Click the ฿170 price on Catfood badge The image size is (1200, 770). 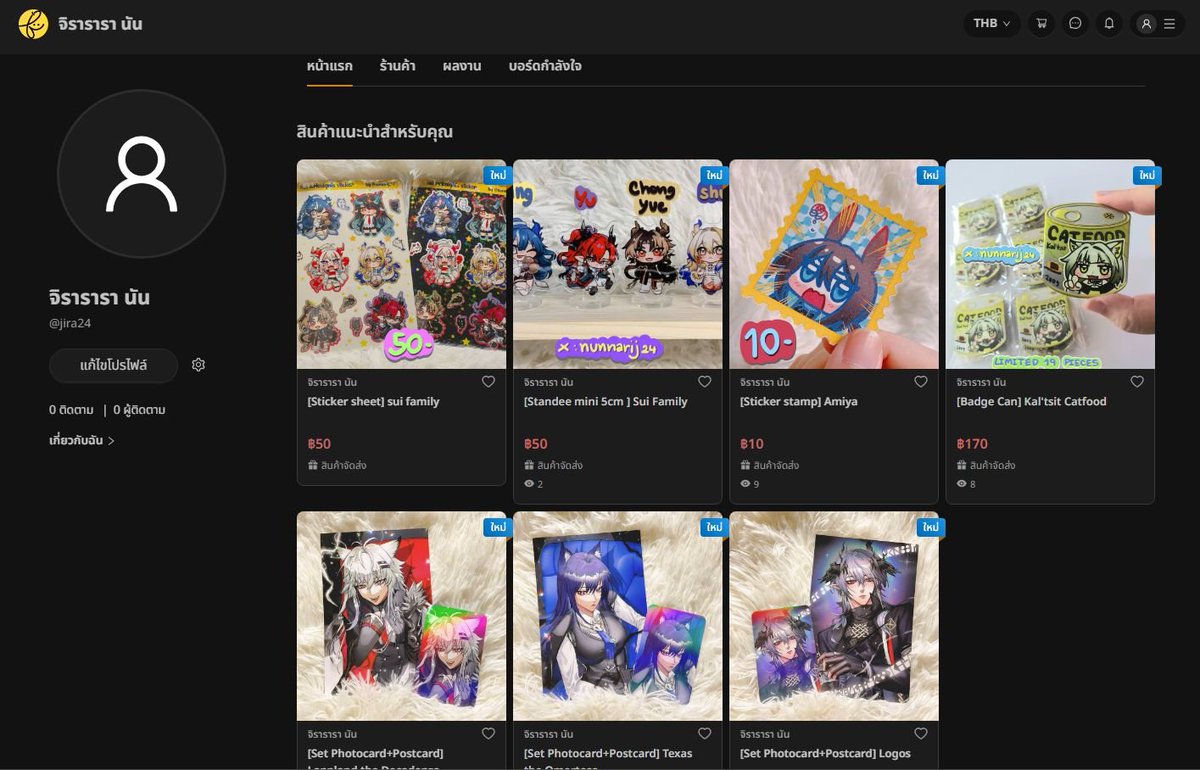(972, 444)
